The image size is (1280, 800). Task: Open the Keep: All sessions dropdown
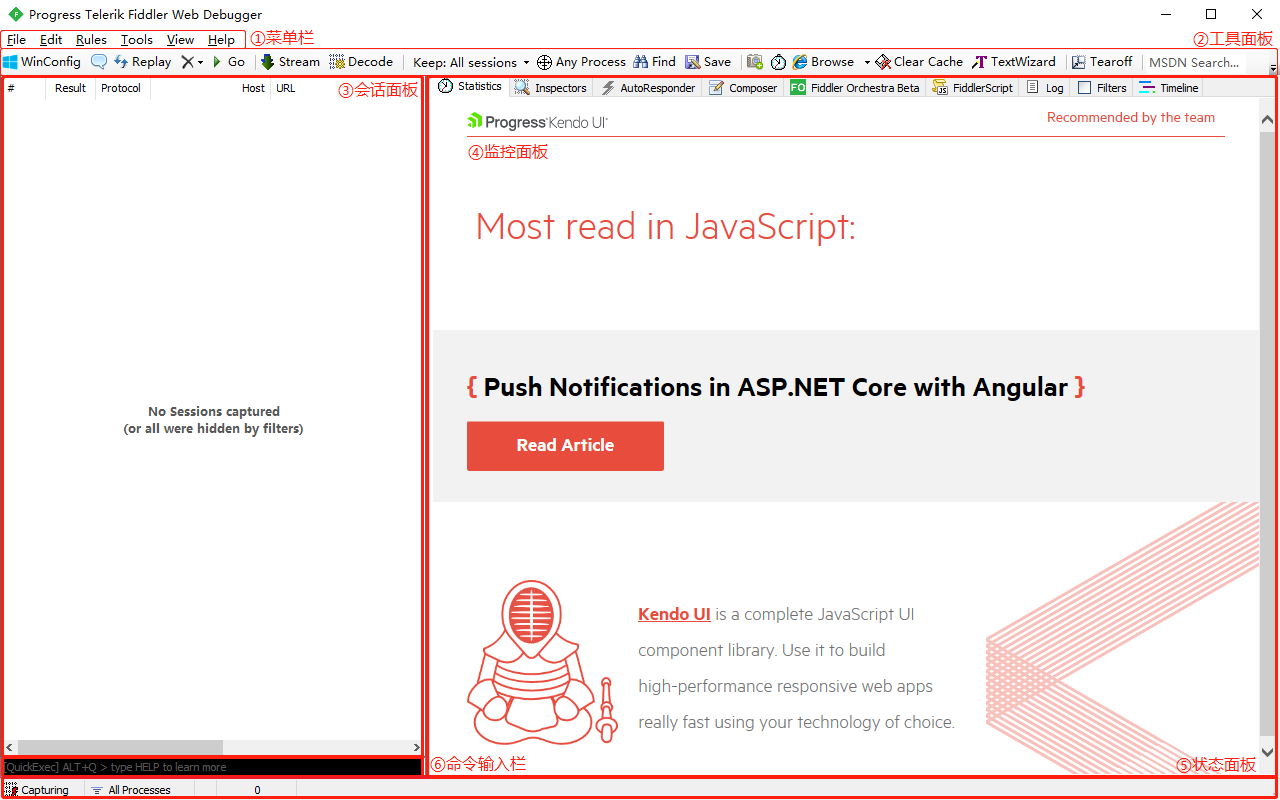471,62
